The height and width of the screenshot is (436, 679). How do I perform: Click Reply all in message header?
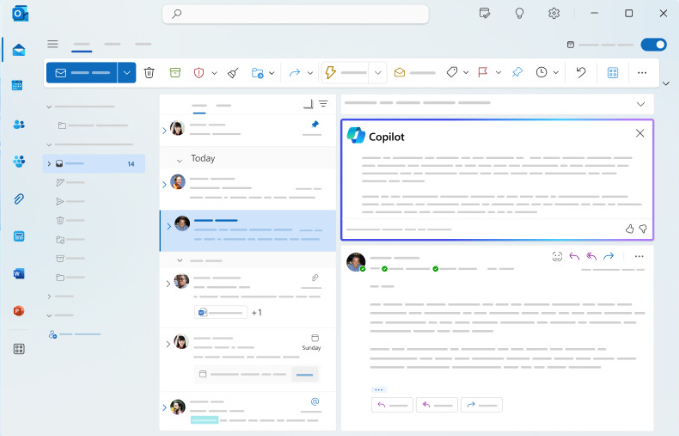pyautogui.click(x=591, y=256)
